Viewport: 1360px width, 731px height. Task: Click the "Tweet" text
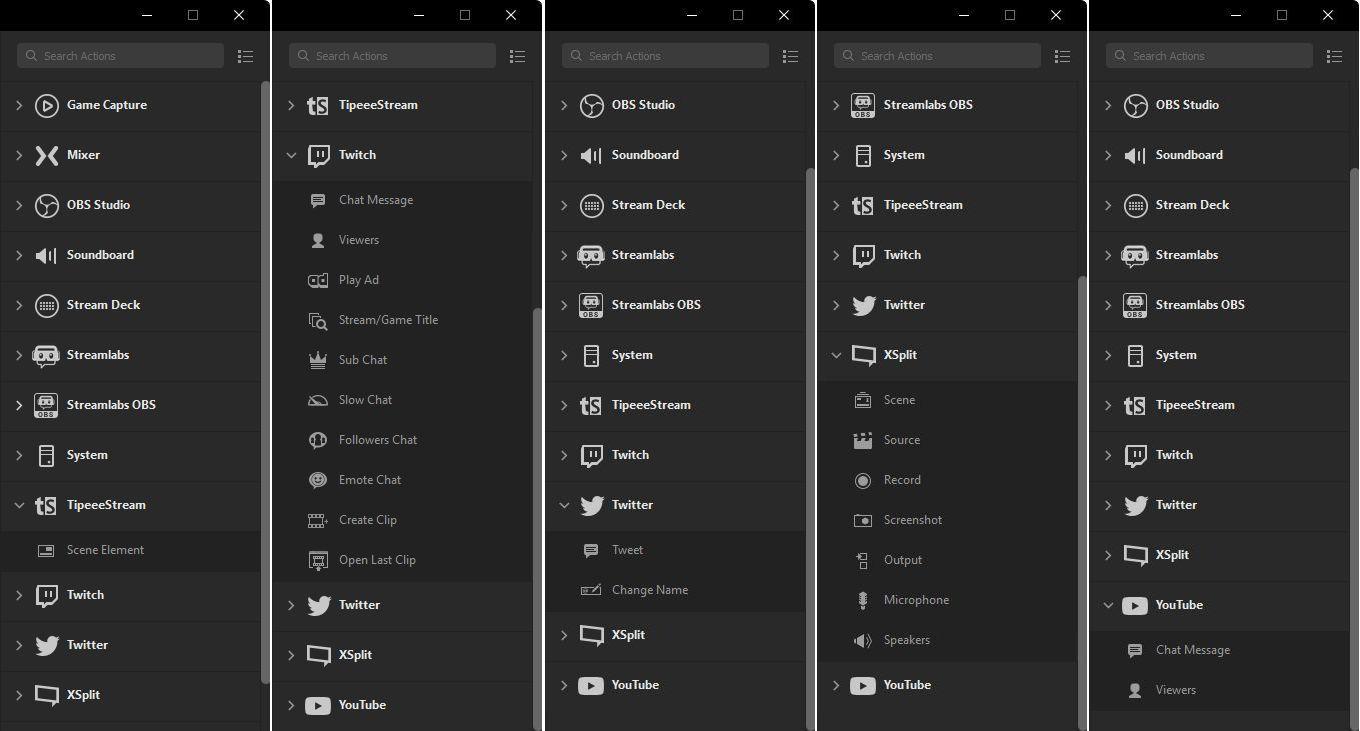pyautogui.click(x=627, y=550)
